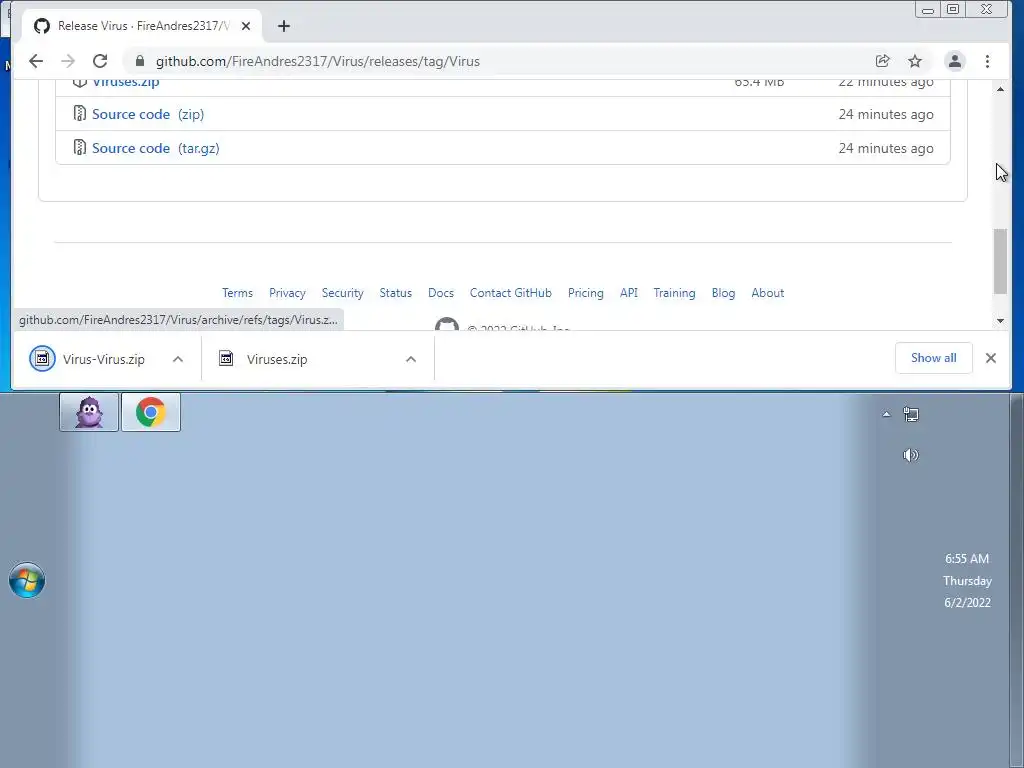
Task: Reload the GitHub release page
Action: 100,61
